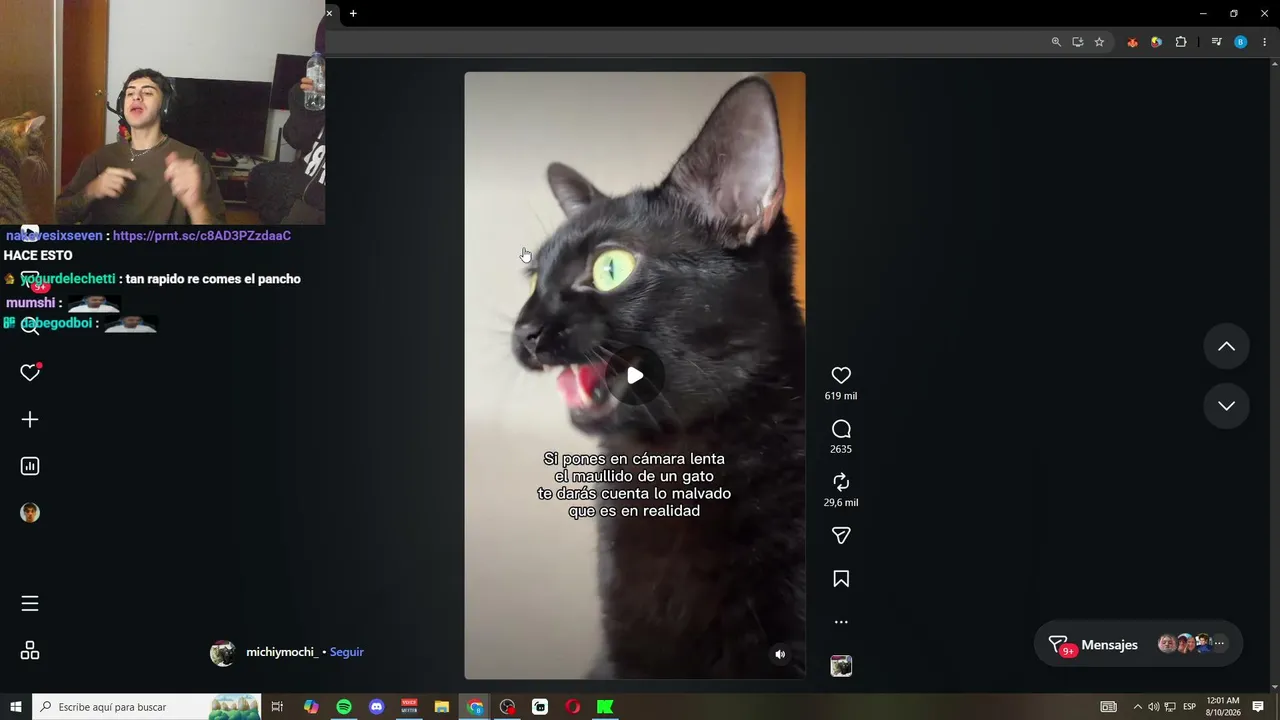Open the volume control in system tray

pyautogui.click(x=1153, y=707)
